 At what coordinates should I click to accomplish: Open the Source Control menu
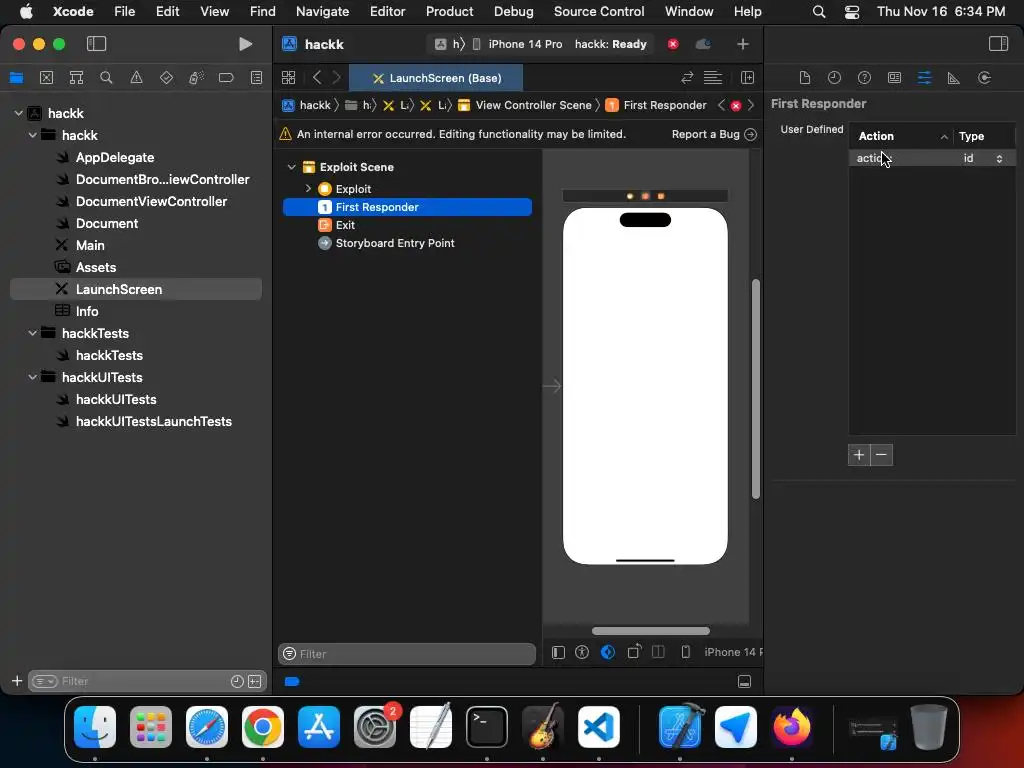coord(599,11)
